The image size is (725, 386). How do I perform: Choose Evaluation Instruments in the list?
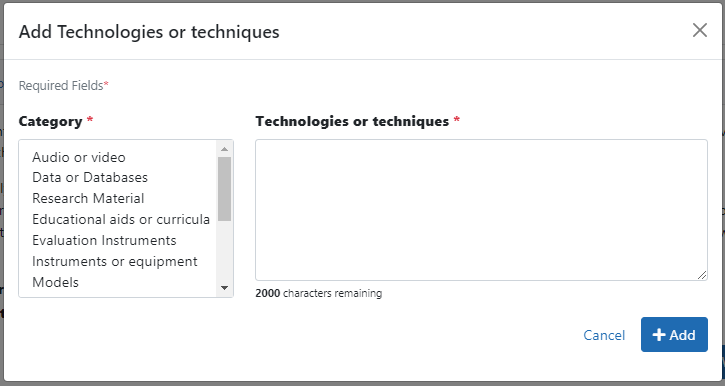coord(118,240)
